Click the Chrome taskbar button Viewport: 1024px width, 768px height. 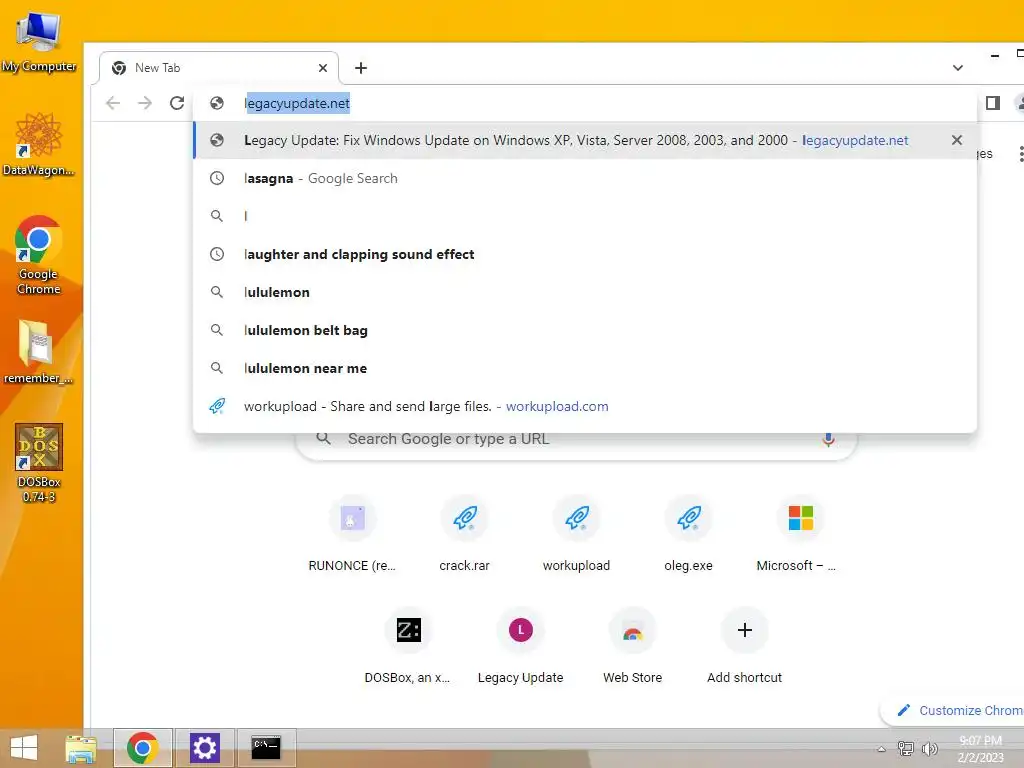142,748
